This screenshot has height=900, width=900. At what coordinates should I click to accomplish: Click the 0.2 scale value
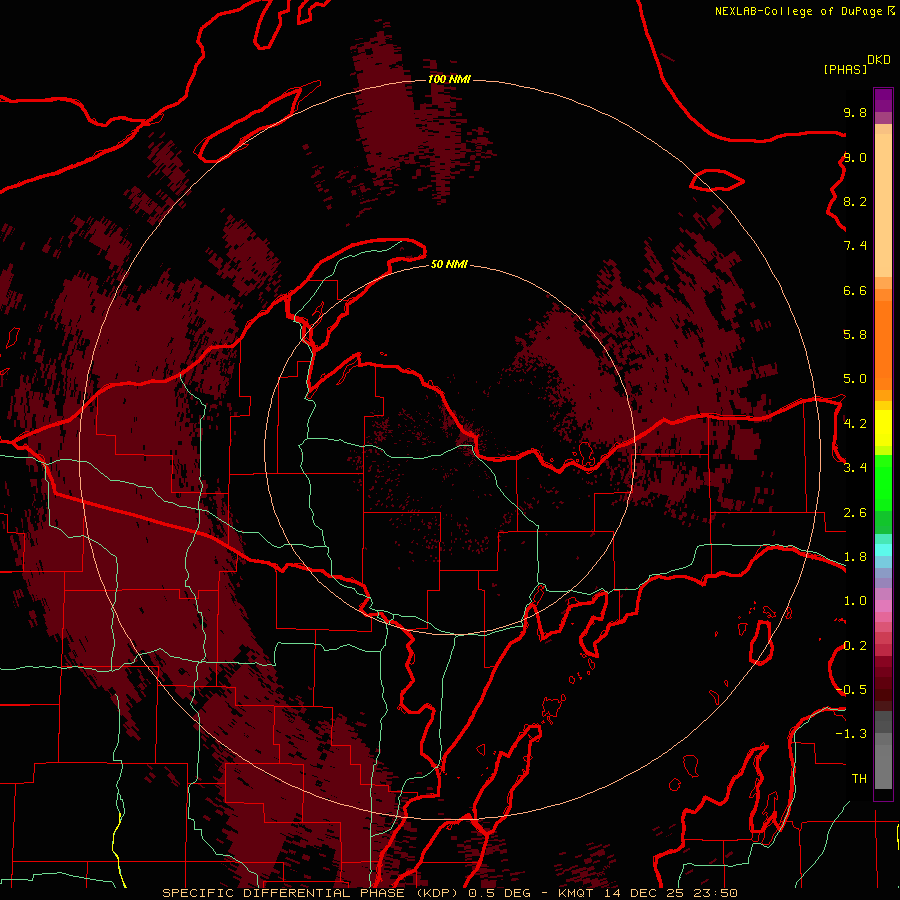click(x=855, y=646)
